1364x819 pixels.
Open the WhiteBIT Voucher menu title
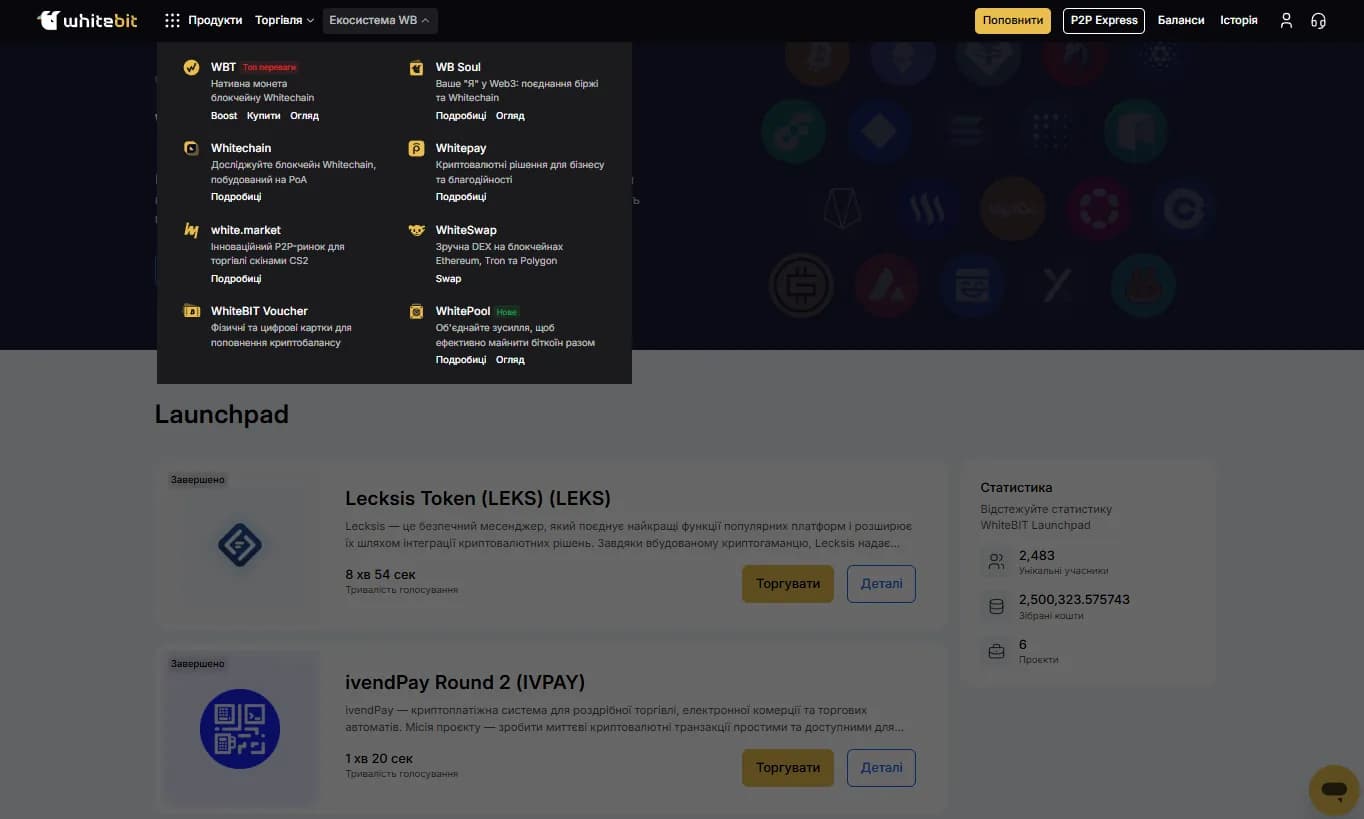pos(259,311)
